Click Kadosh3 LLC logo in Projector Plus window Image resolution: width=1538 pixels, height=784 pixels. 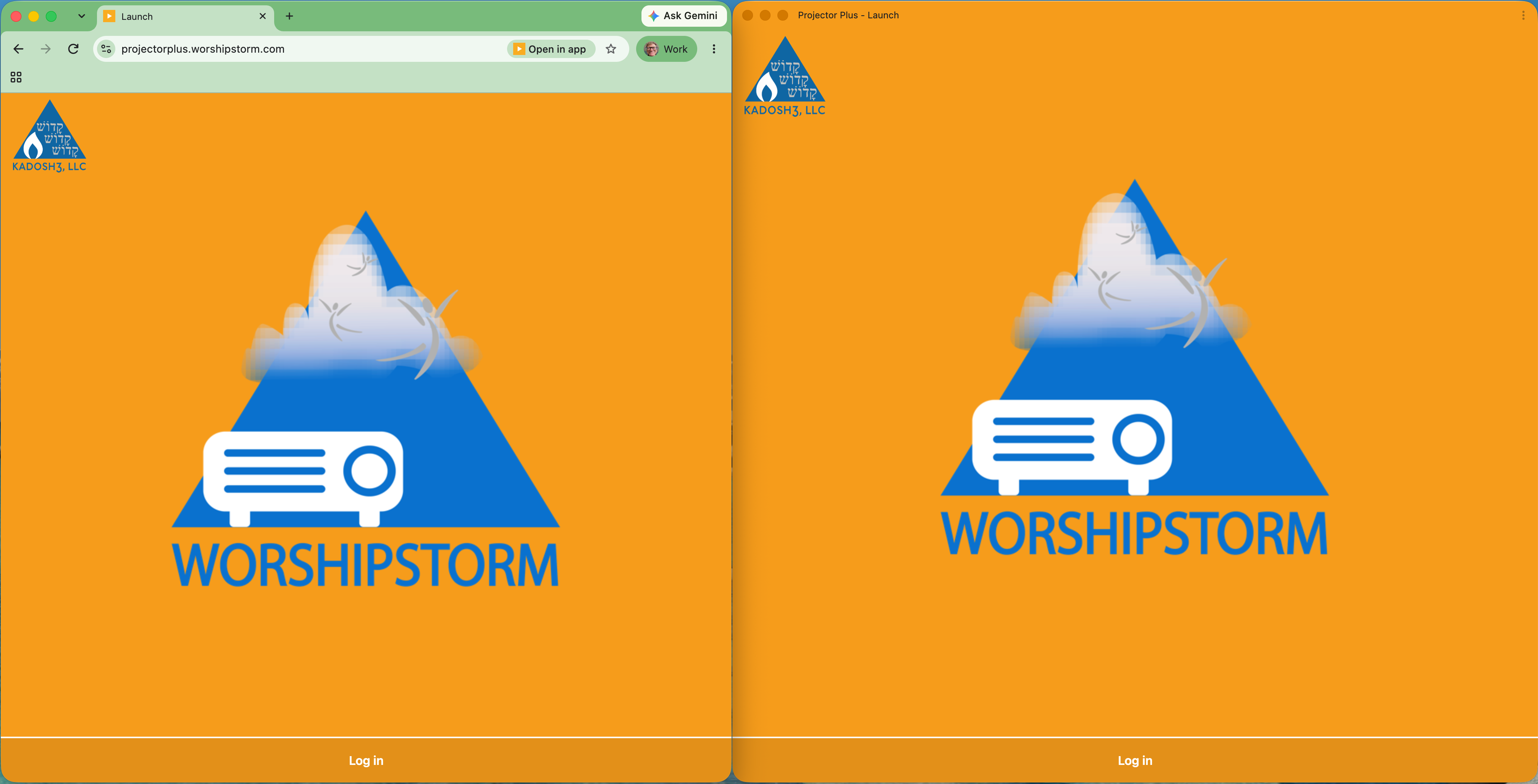coord(785,76)
